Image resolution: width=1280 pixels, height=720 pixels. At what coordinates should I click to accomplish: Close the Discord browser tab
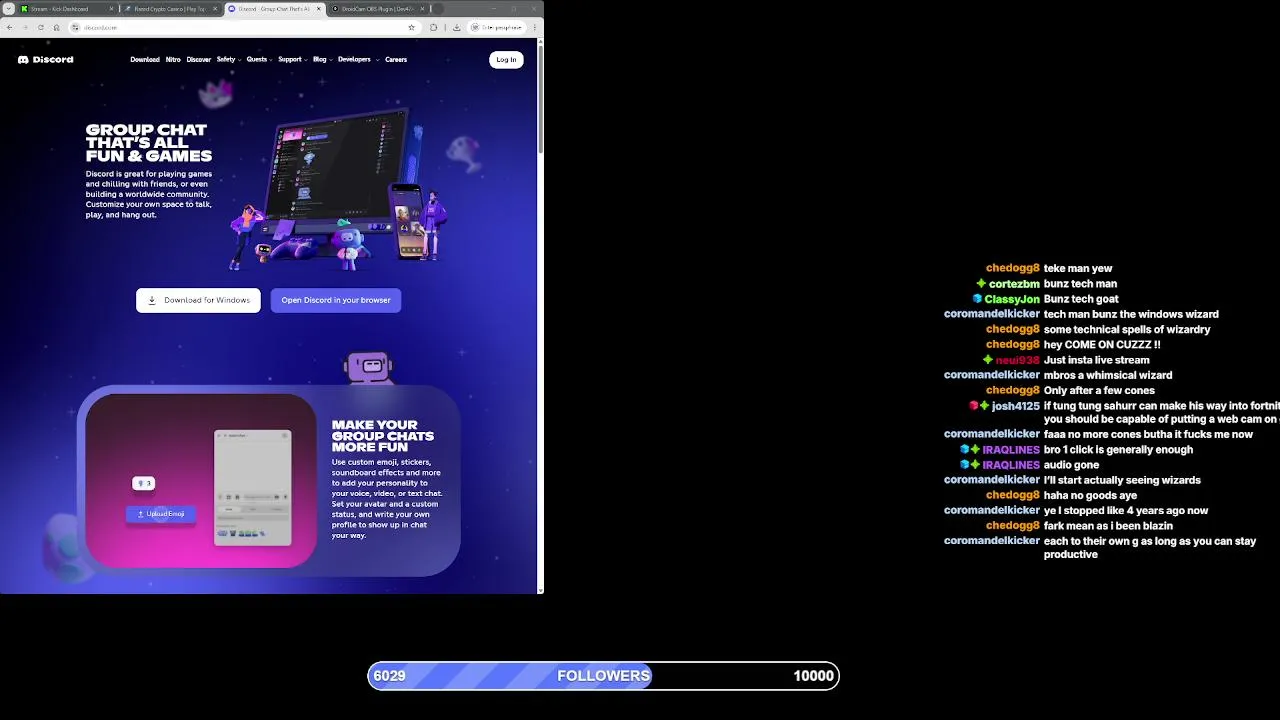319,9
